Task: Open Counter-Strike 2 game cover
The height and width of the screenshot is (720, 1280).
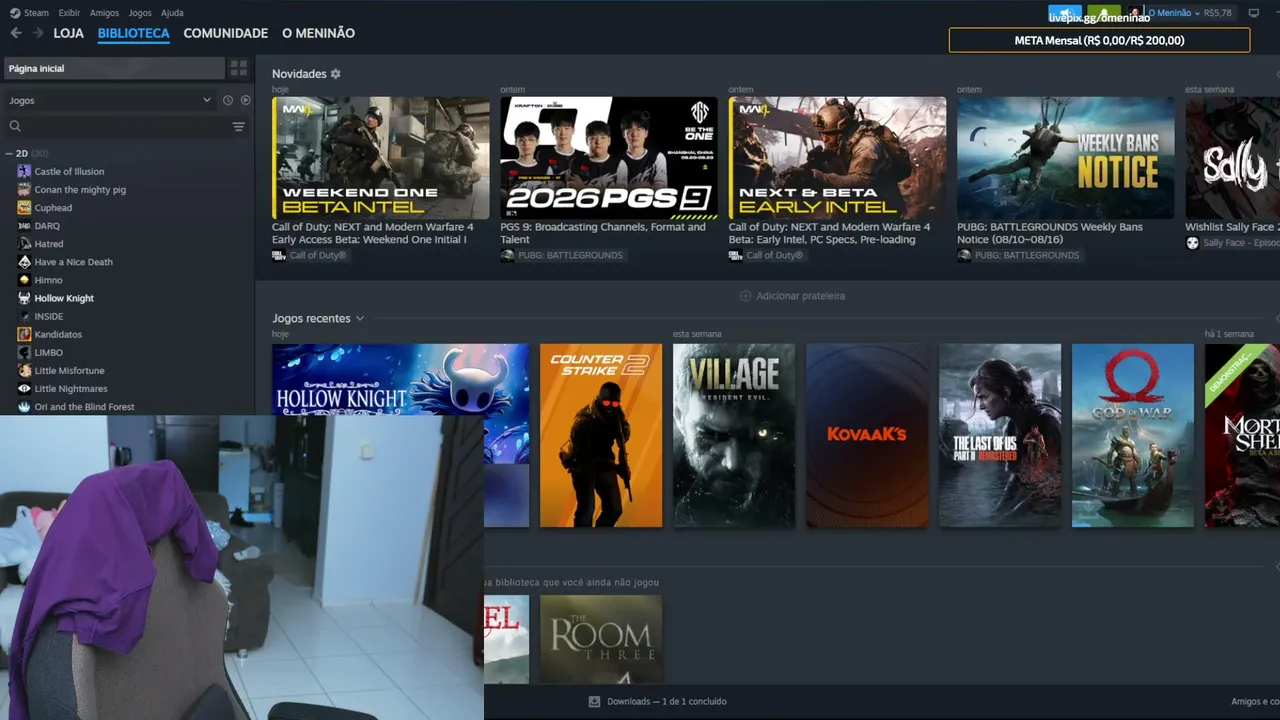Action: click(x=601, y=435)
